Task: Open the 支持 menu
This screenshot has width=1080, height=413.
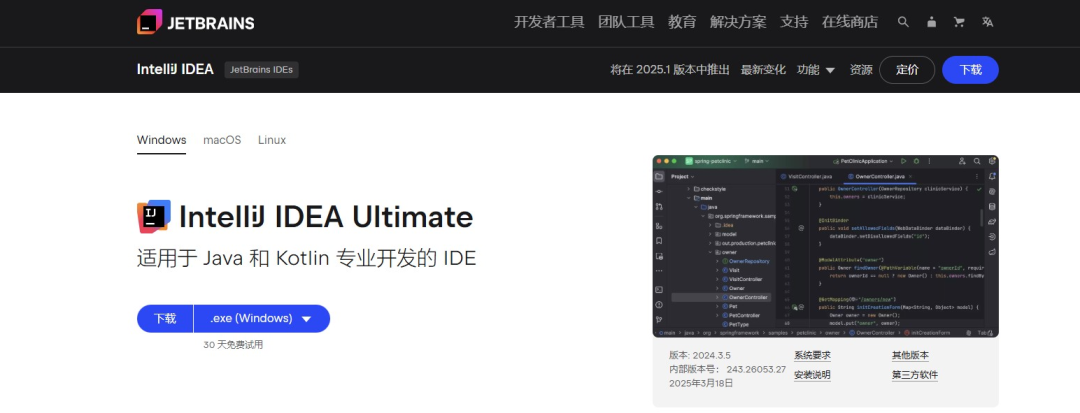Action: (x=794, y=22)
